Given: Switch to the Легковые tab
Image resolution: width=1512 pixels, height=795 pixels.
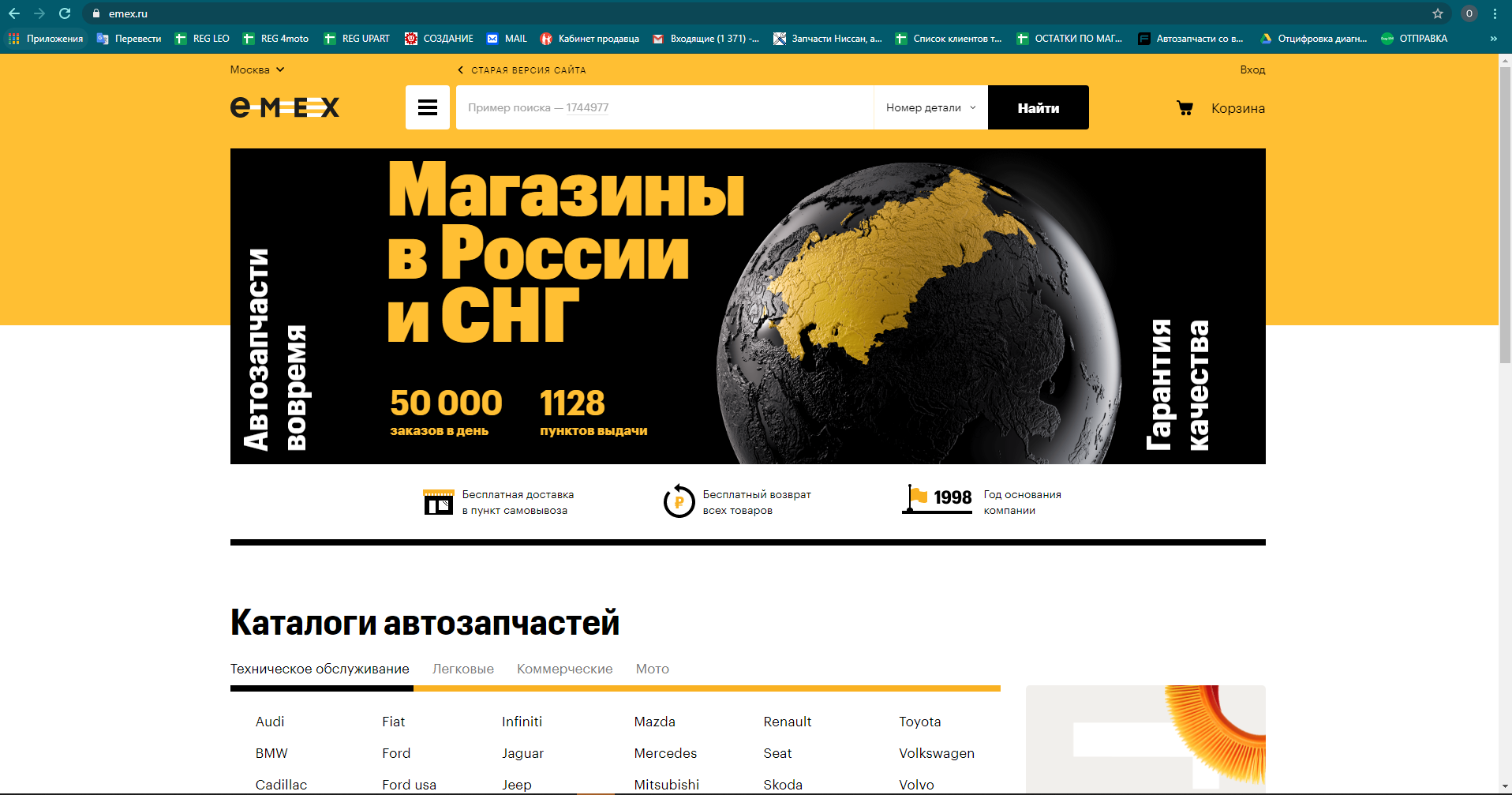Looking at the screenshot, I should click(463, 669).
